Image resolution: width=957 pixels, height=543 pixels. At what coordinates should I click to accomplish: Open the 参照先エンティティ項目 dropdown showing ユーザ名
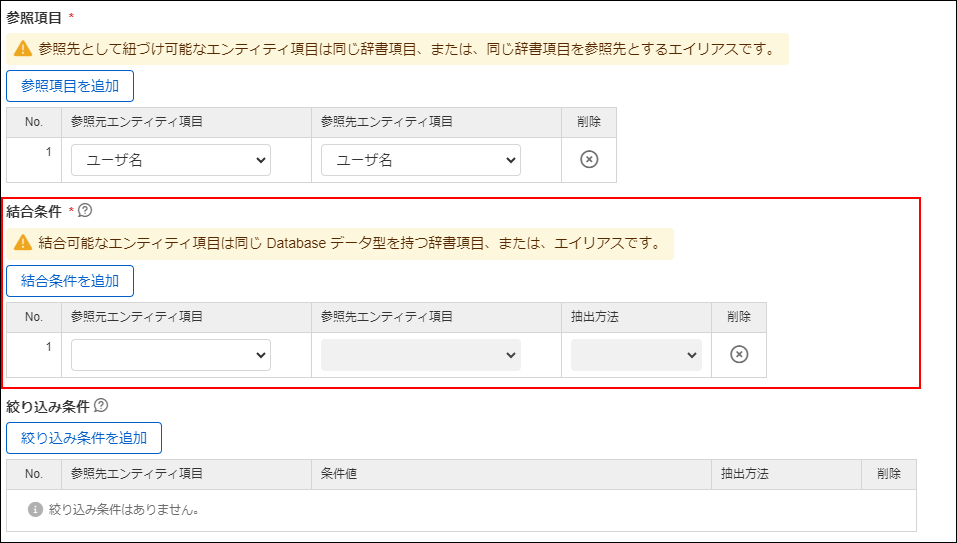pos(421,160)
